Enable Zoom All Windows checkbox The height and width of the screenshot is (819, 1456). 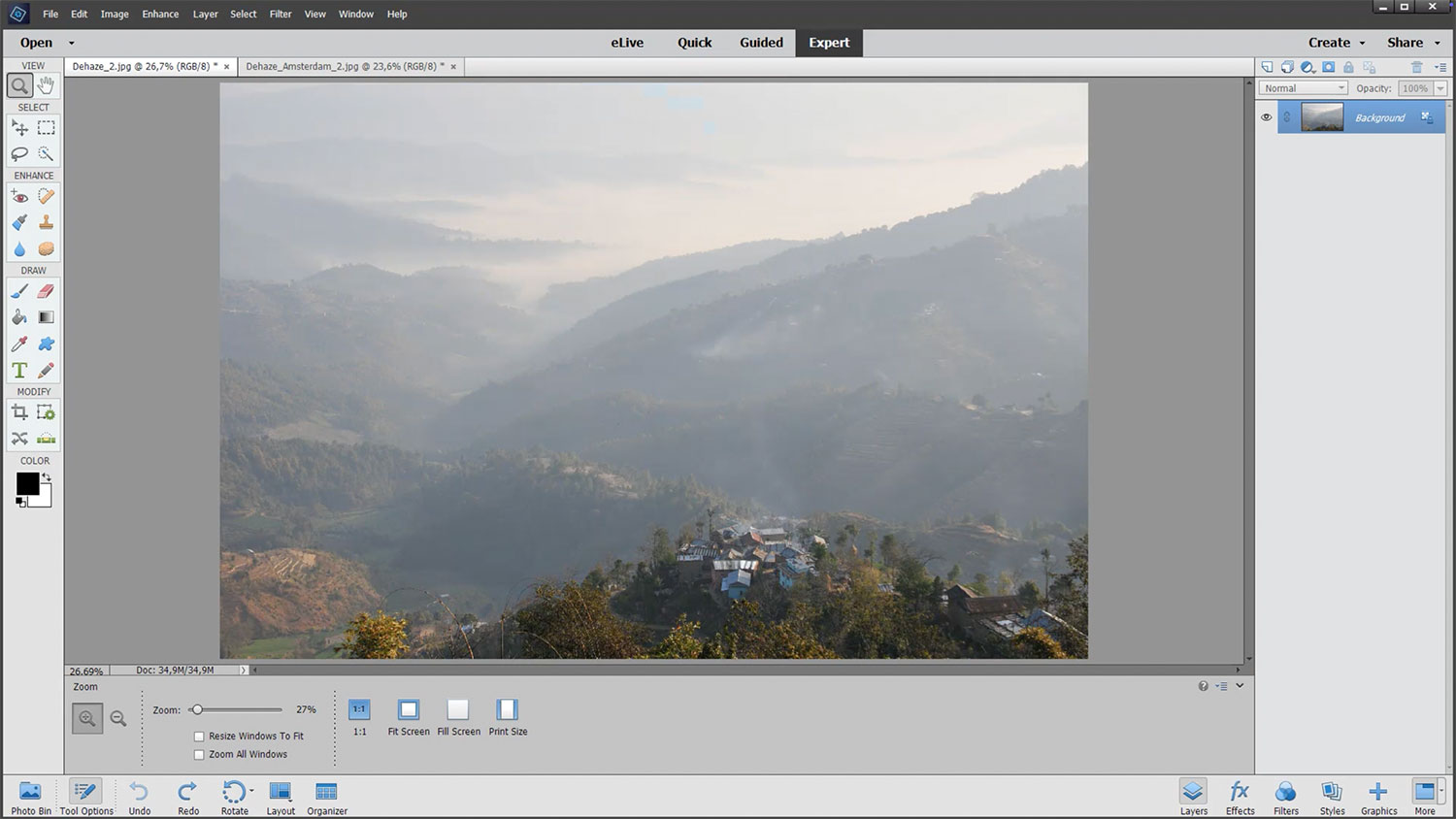[x=199, y=755]
